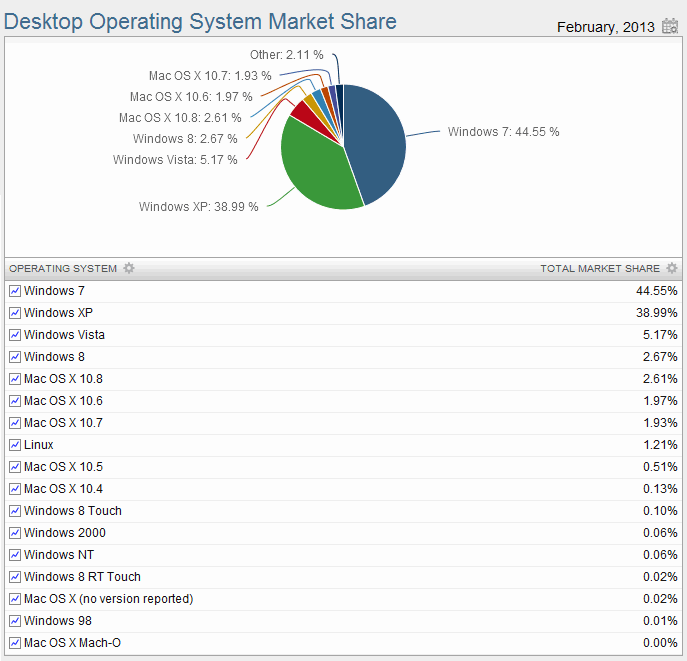Click the Mac OS X 10.6: 1.97 % pie label
Viewport: 687px width, 661px height.
pos(191,97)
